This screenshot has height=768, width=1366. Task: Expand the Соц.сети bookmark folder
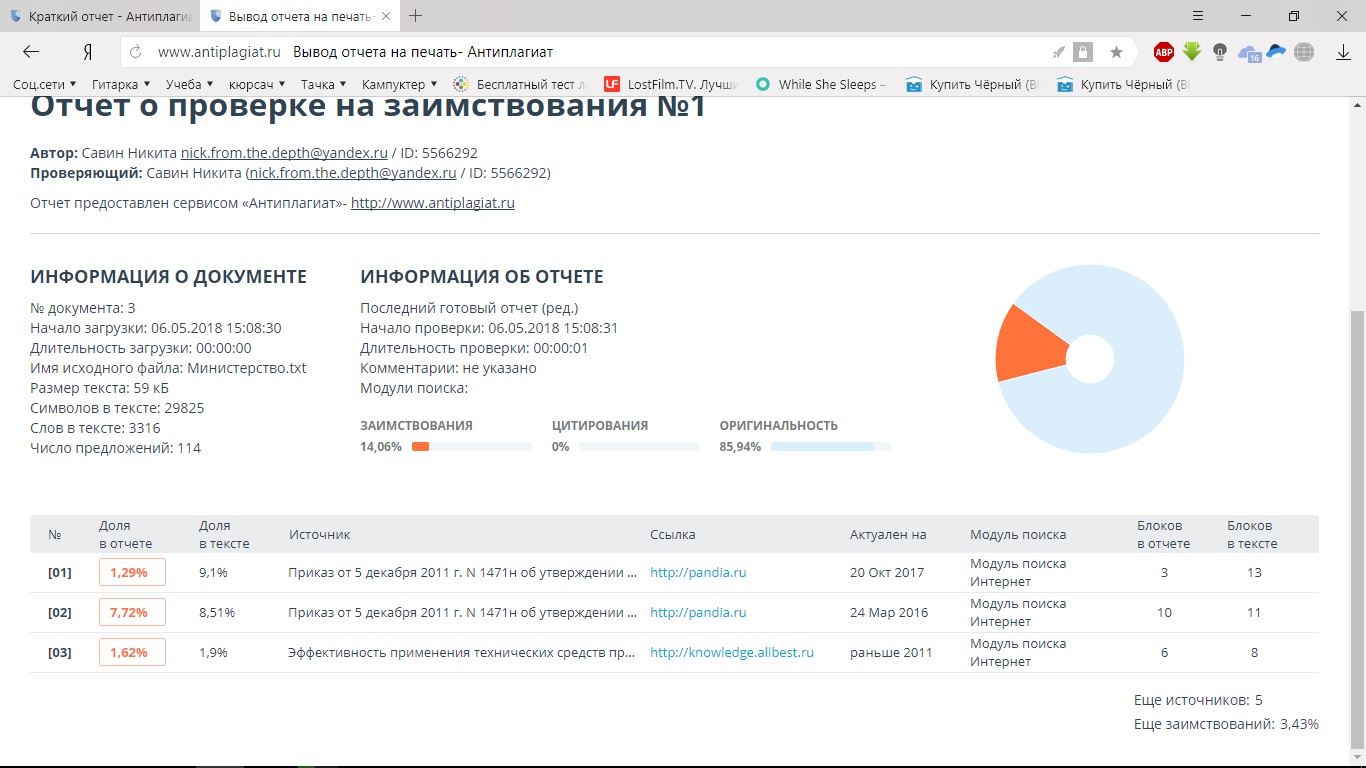pos(45,85)
